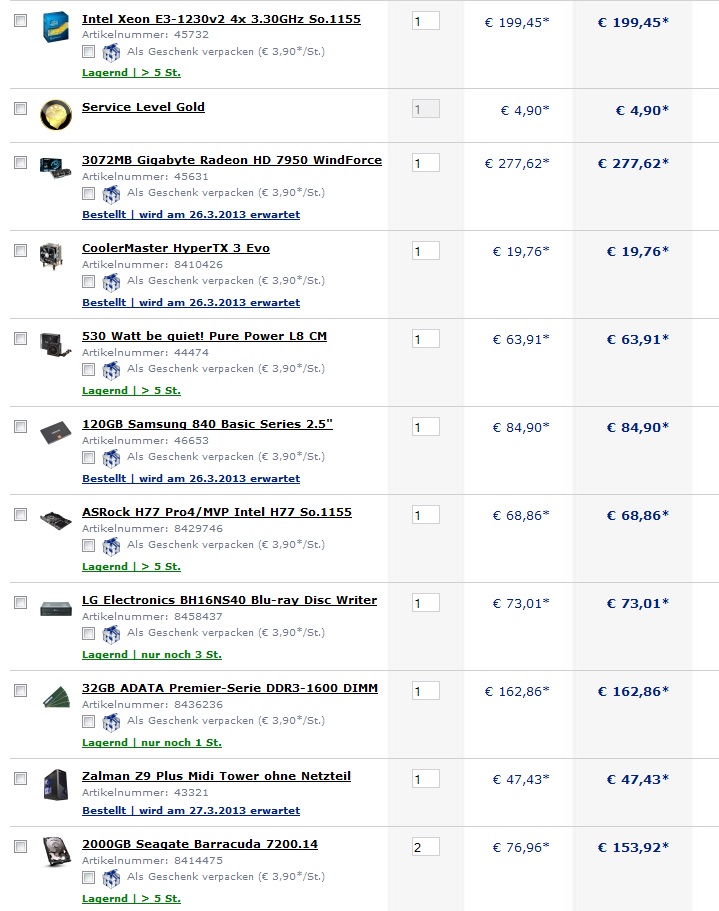Open CoolerMaster HyperTX 3 Evo link
The image size is (719, 911).
click(x=176, y=248)
